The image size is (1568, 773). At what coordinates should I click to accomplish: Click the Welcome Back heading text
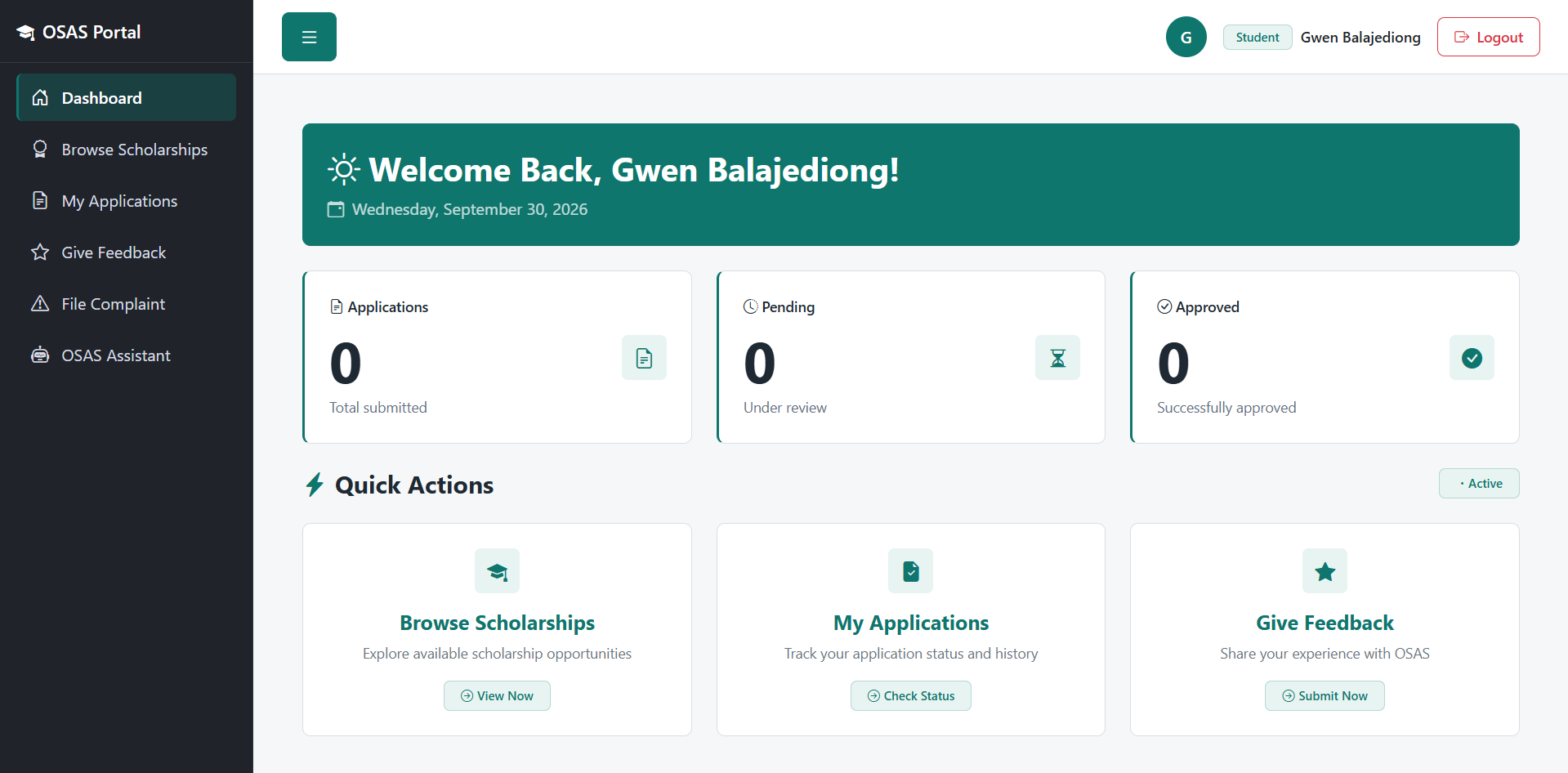(634, 170)
